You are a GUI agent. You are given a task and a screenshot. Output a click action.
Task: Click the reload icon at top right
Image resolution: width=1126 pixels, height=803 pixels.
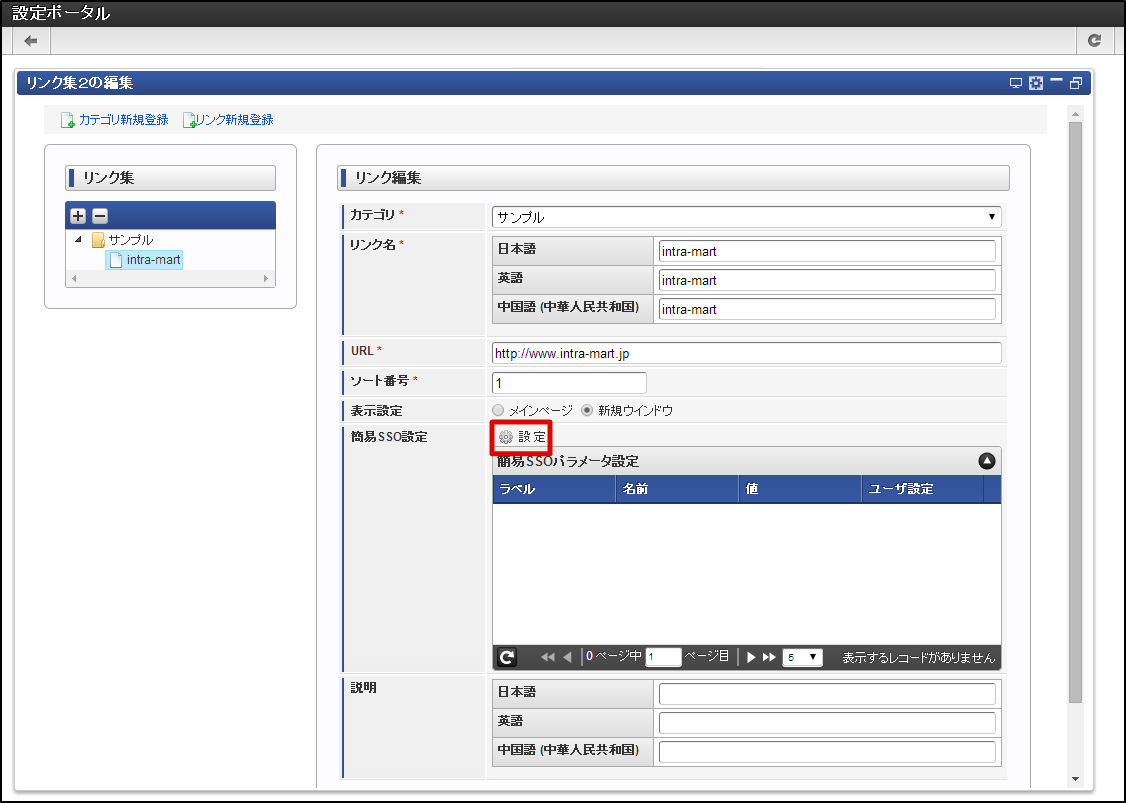tap(1094, 41)
